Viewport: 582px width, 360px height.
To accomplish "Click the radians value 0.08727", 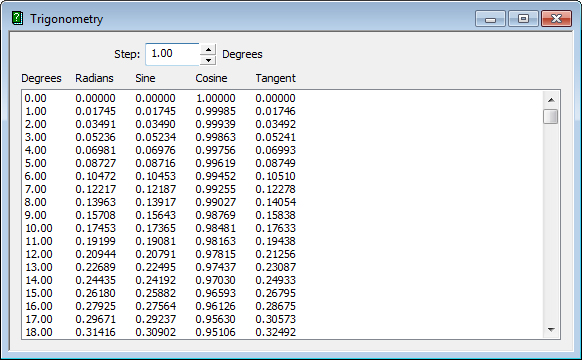I will pyautogui.click(x=95, y=163).
